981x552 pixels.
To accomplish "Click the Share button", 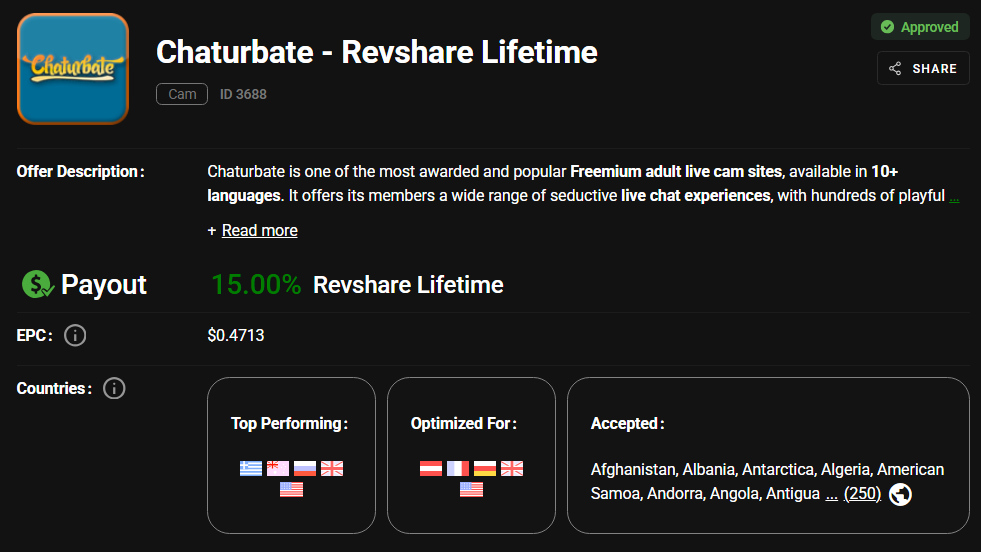I will pos(923,68).
